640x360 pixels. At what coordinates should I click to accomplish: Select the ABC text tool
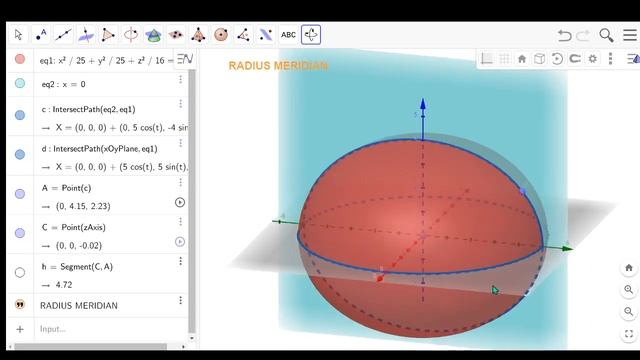click(x=288, y=35)
